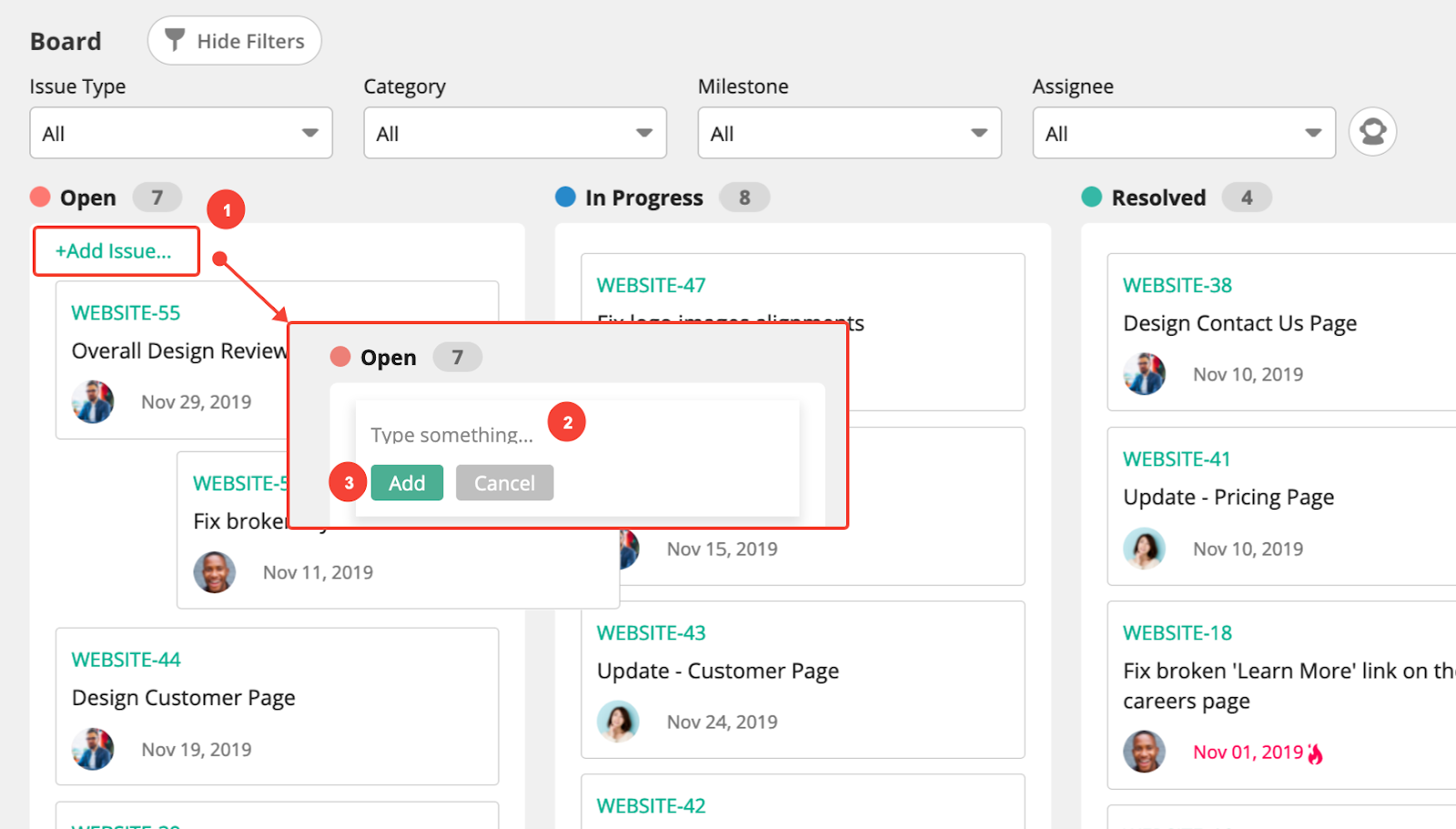
Task: Click the blue In Progress status dot
Action: 563,197
